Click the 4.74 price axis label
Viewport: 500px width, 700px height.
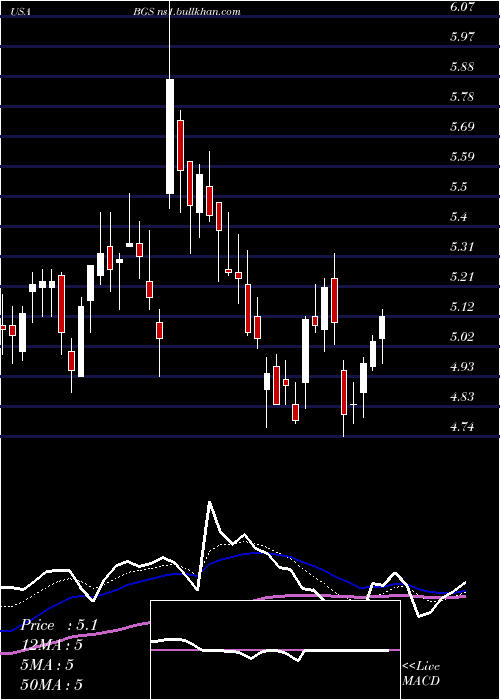point(461,426)
